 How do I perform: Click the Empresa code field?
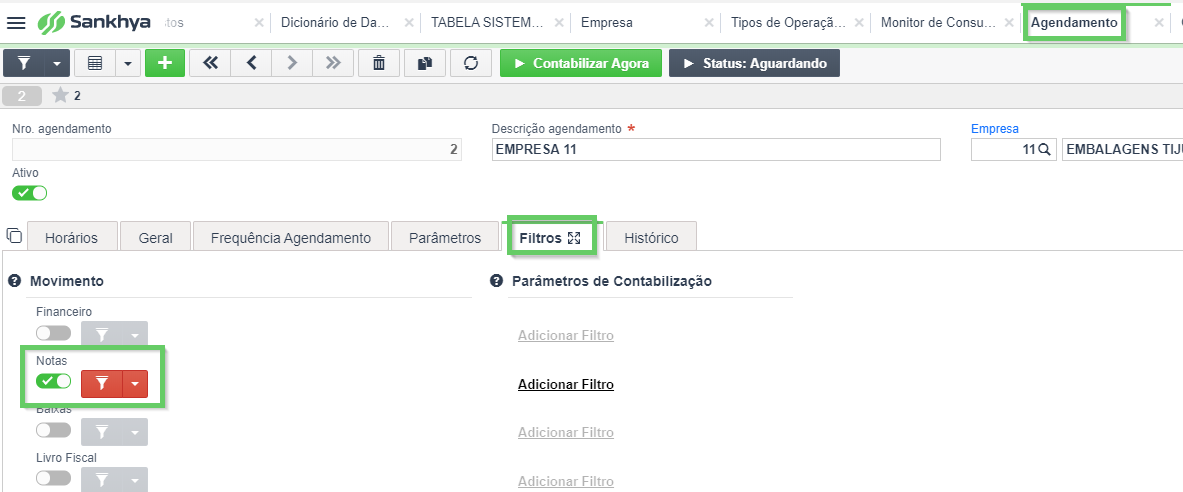pyautogui.click(x=1013, y=149)
